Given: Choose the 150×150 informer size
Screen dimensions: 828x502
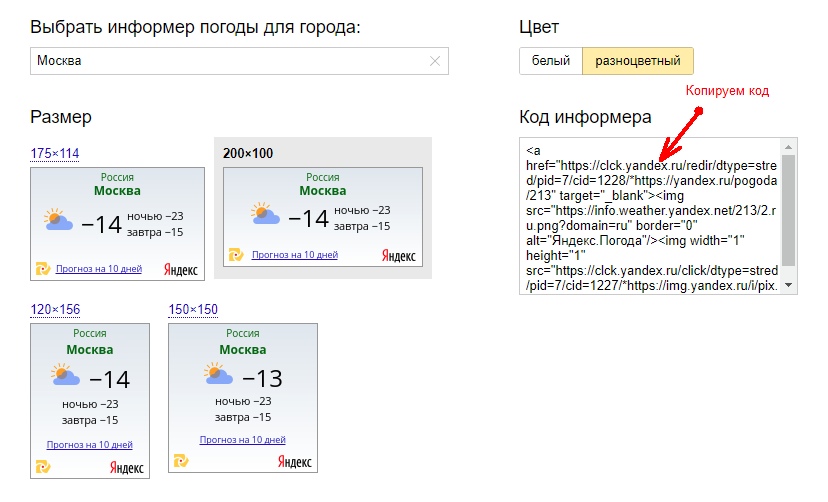Looking at the screenshot, I should pos(193,309).
